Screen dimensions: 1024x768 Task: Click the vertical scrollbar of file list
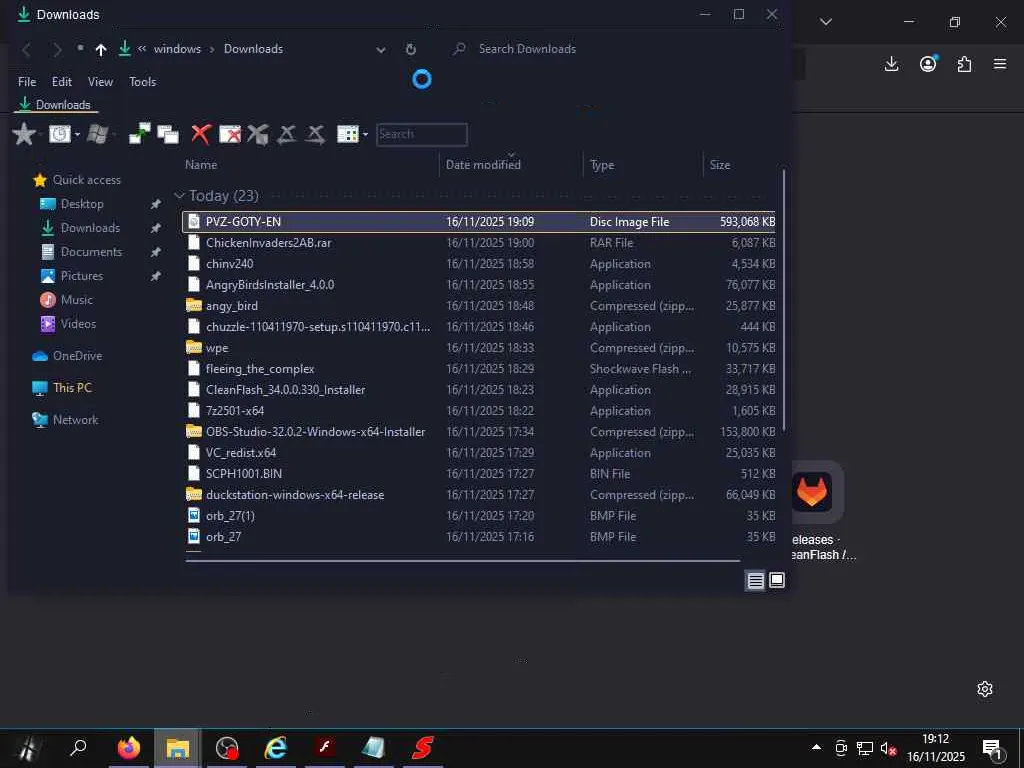tap(783, 300)
